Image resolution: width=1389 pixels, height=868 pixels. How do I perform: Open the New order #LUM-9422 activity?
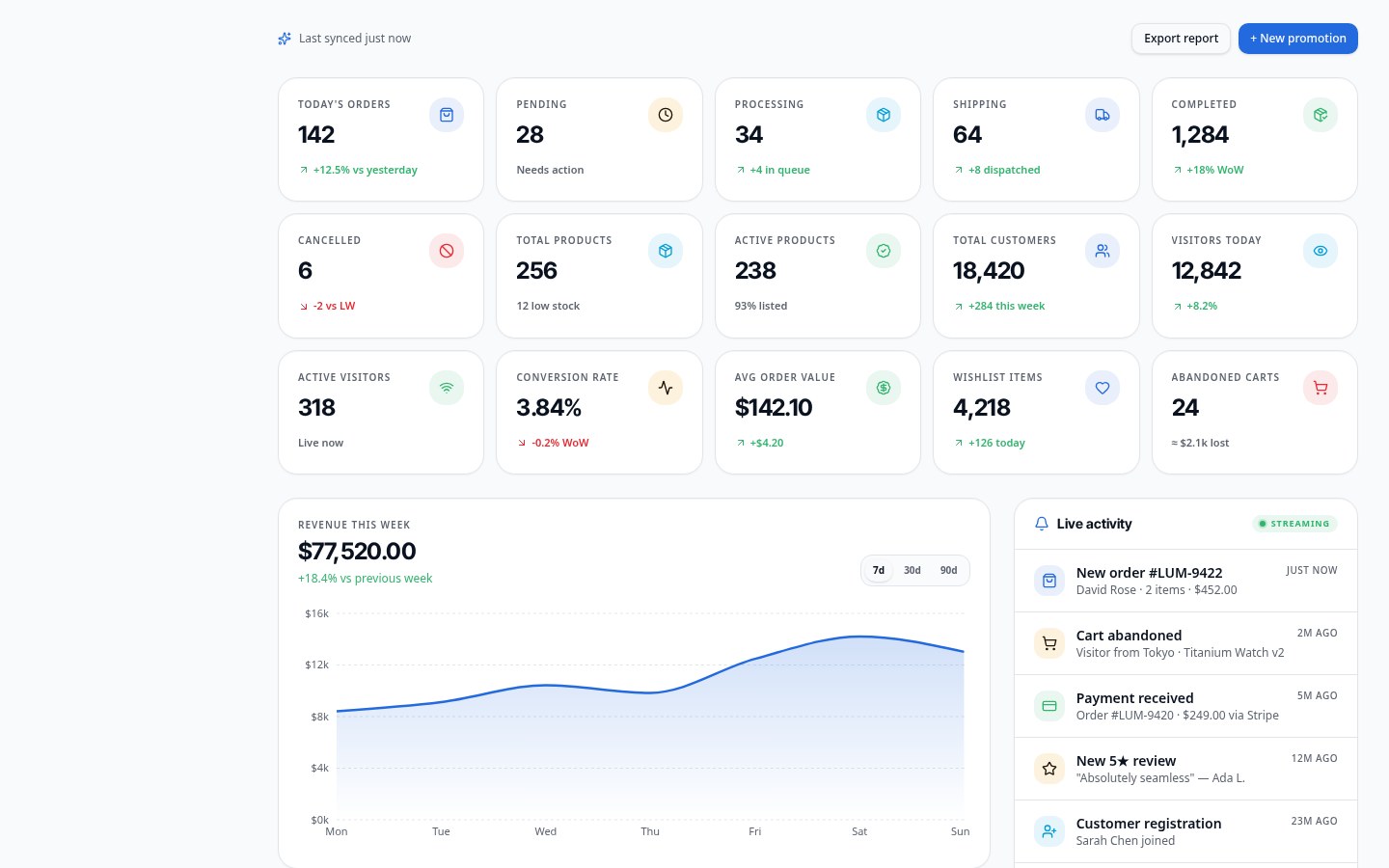pos(1185,581)
